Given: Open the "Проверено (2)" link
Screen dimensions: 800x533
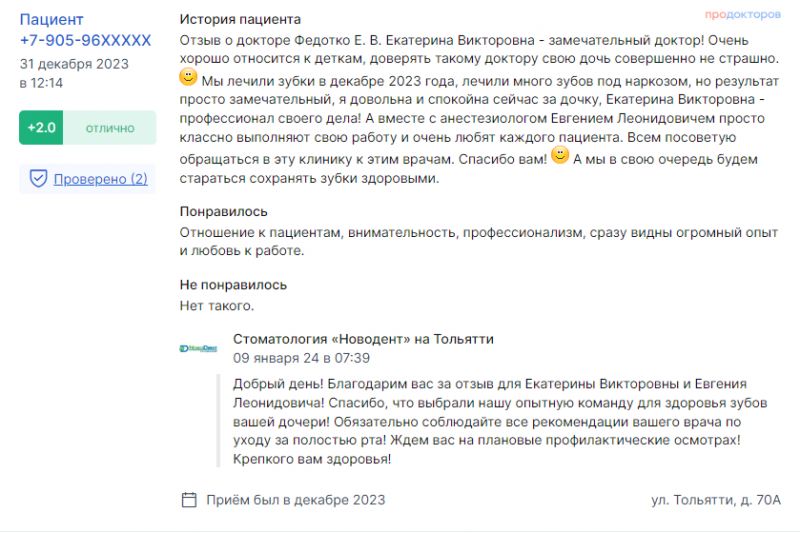Looking at the screenshot, I should (x=101, y=179).
